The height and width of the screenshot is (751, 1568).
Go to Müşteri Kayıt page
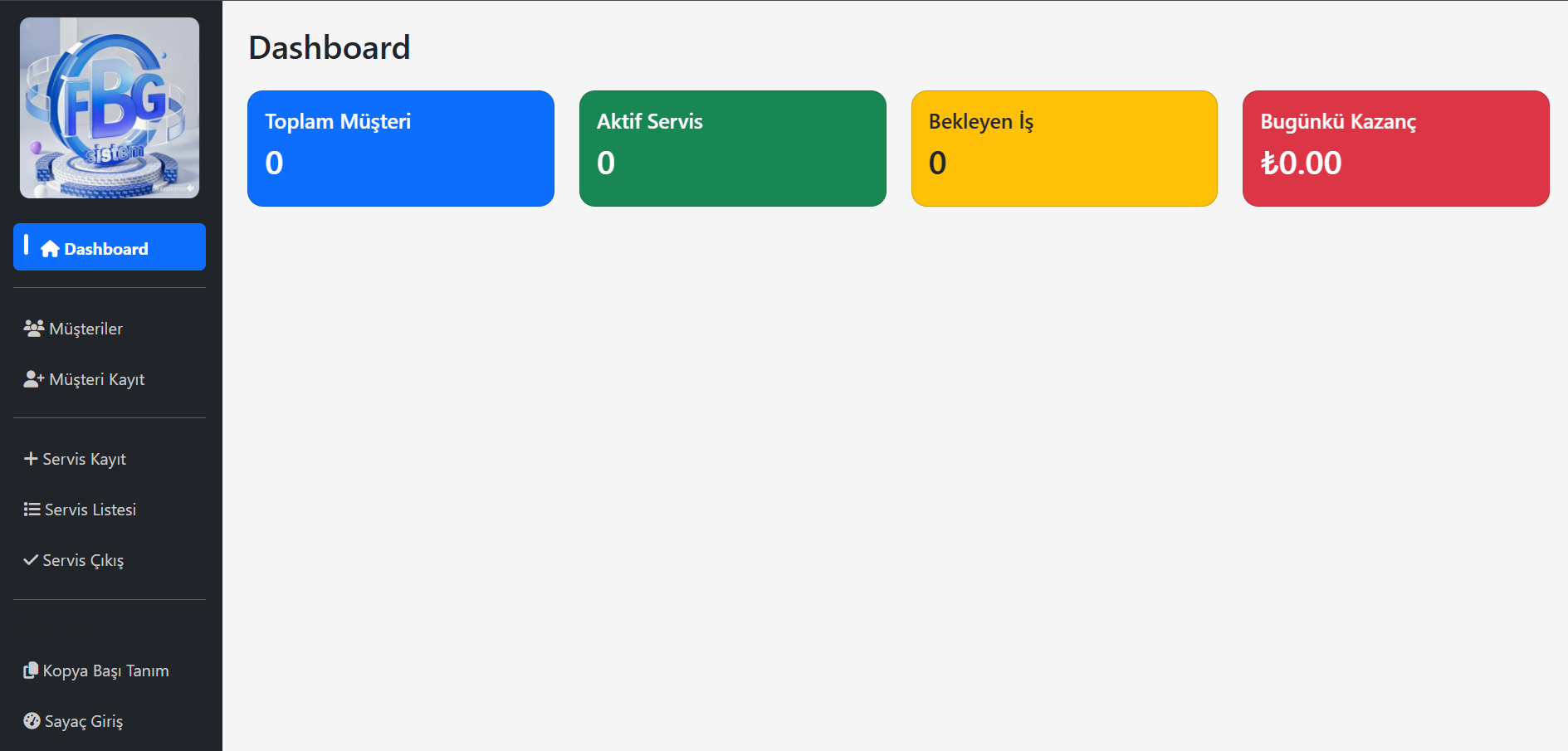tap(97, 379)
